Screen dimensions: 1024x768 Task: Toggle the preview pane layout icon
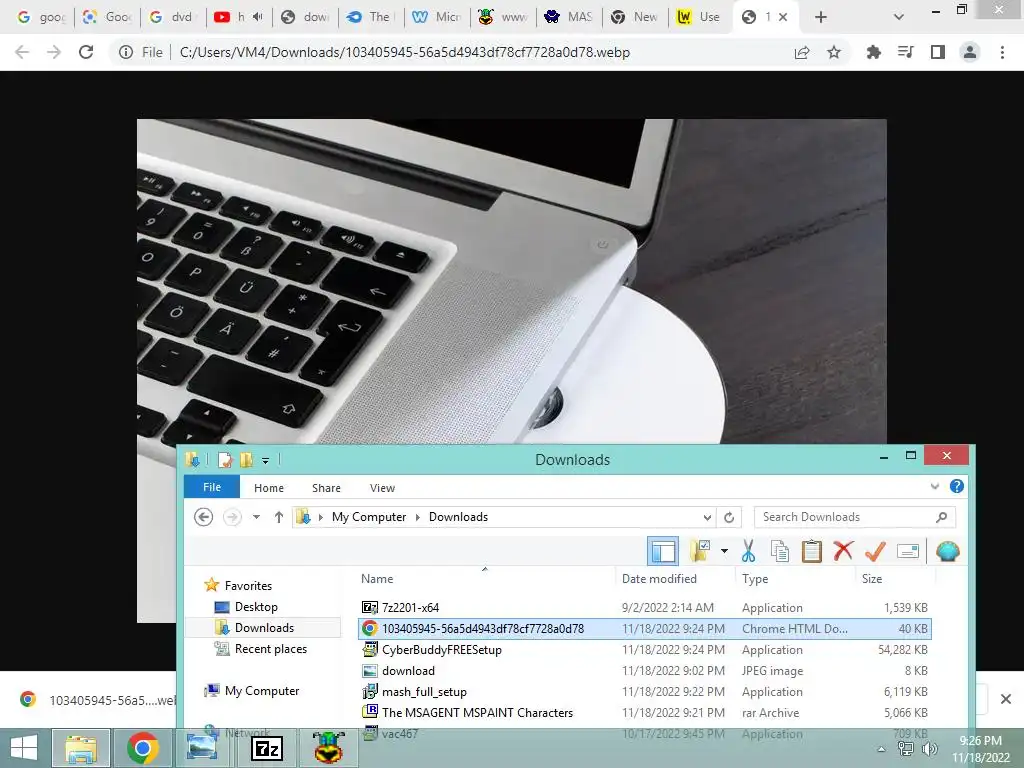[663, 551]
